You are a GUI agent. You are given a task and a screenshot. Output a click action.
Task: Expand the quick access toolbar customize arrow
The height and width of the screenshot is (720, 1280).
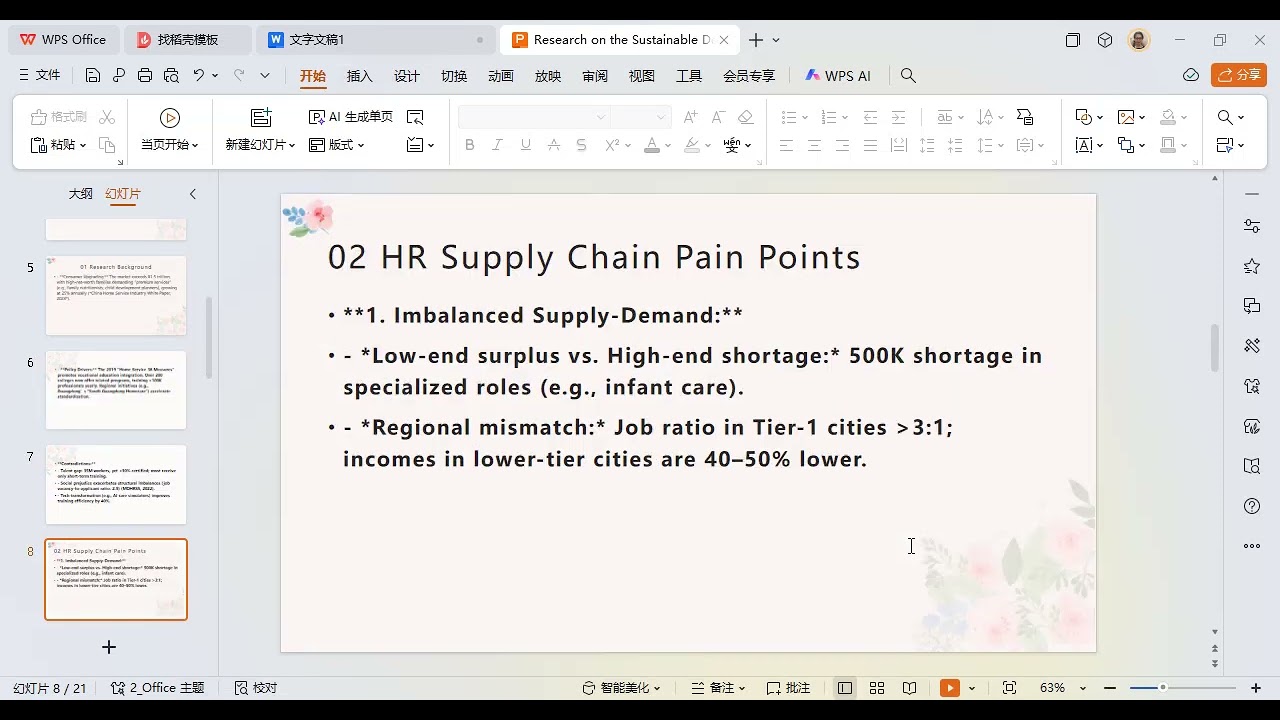click(x=265, y=75)
